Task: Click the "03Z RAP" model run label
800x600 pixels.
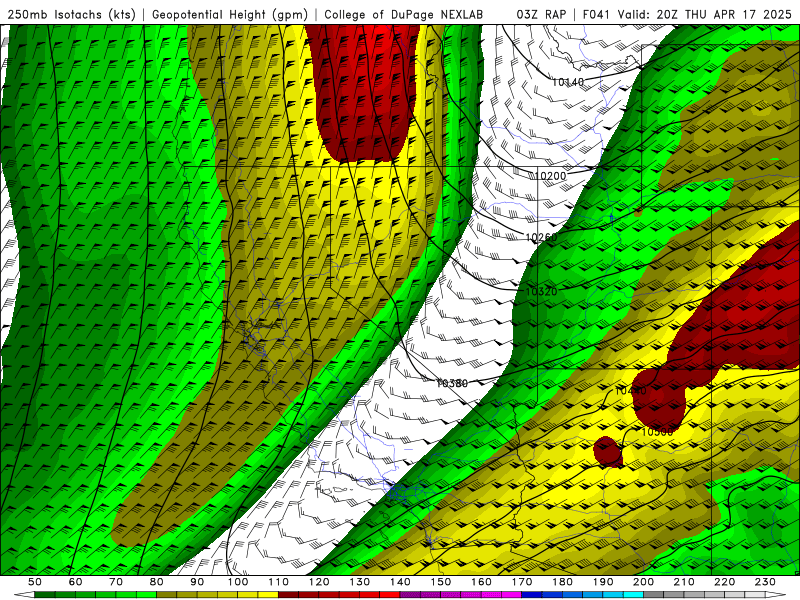Action: click(541, 14)
